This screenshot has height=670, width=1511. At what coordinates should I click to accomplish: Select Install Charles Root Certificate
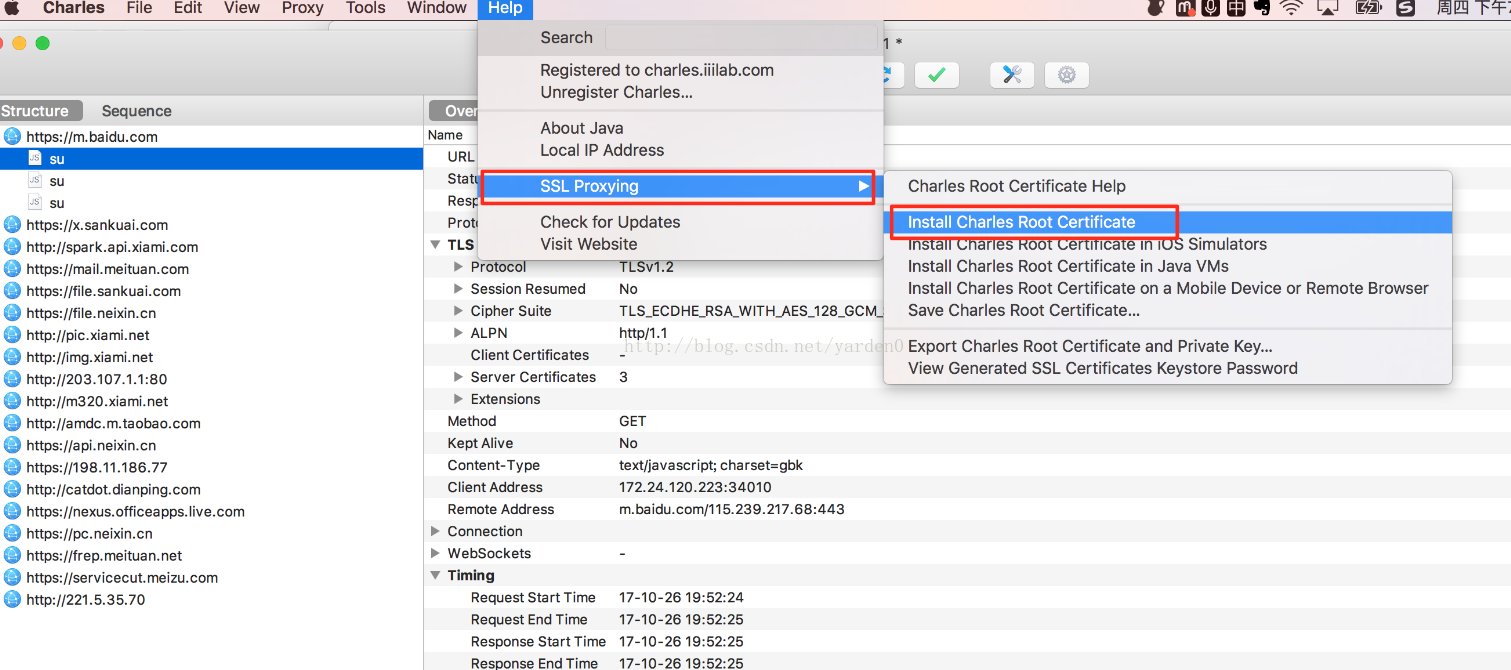1167,222
